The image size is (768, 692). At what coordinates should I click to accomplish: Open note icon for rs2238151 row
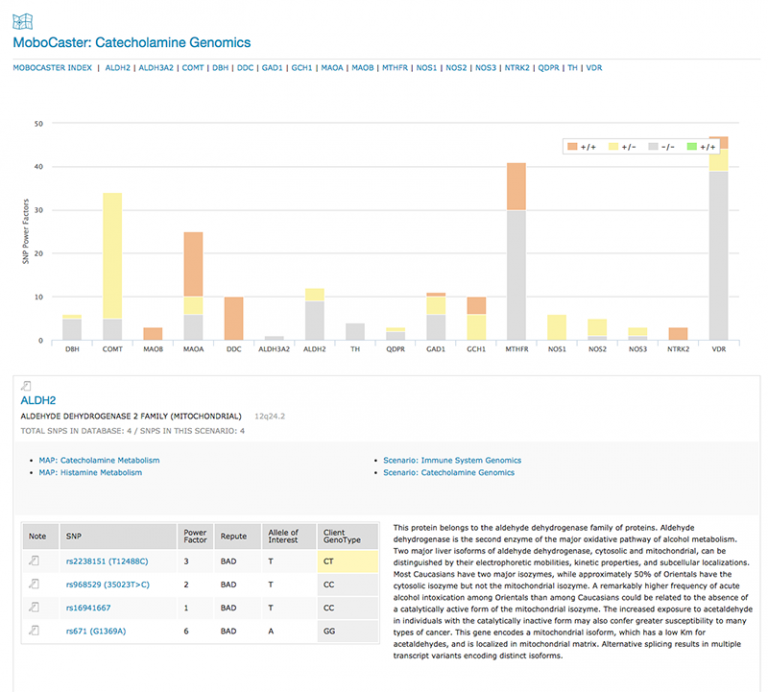pyautogui.click(x=34, y=560)
